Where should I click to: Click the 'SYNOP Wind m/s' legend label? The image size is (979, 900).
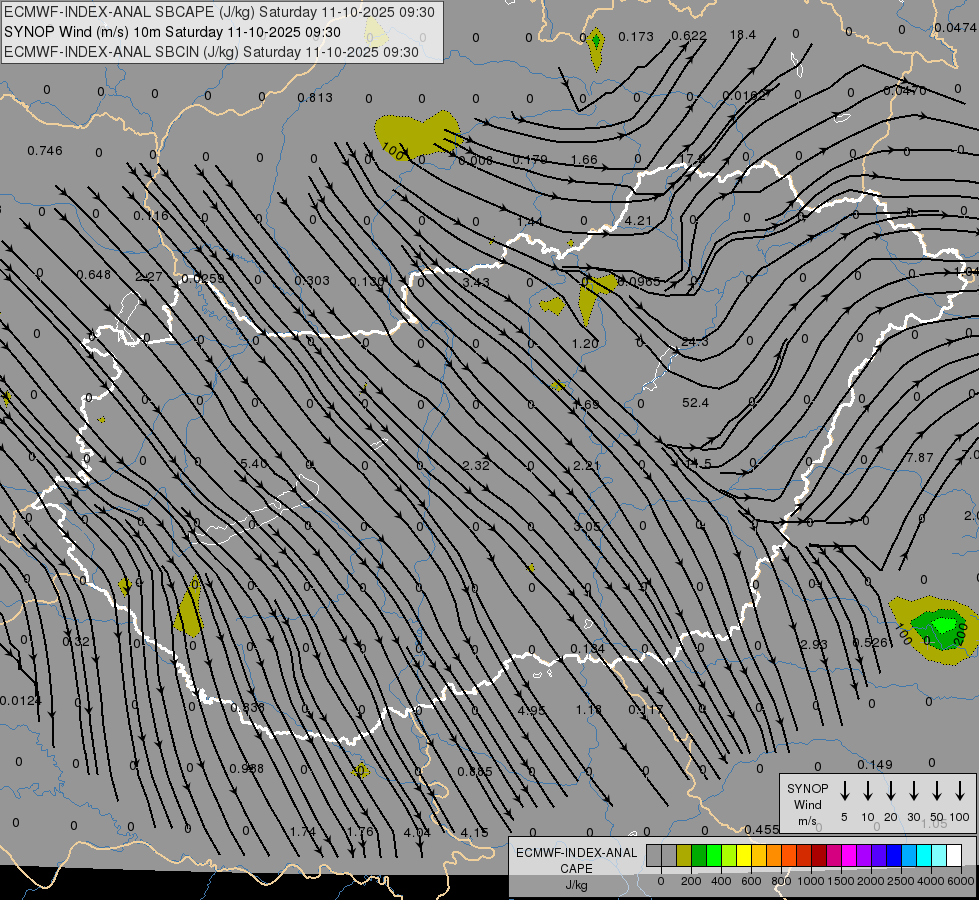pos(807,804)
